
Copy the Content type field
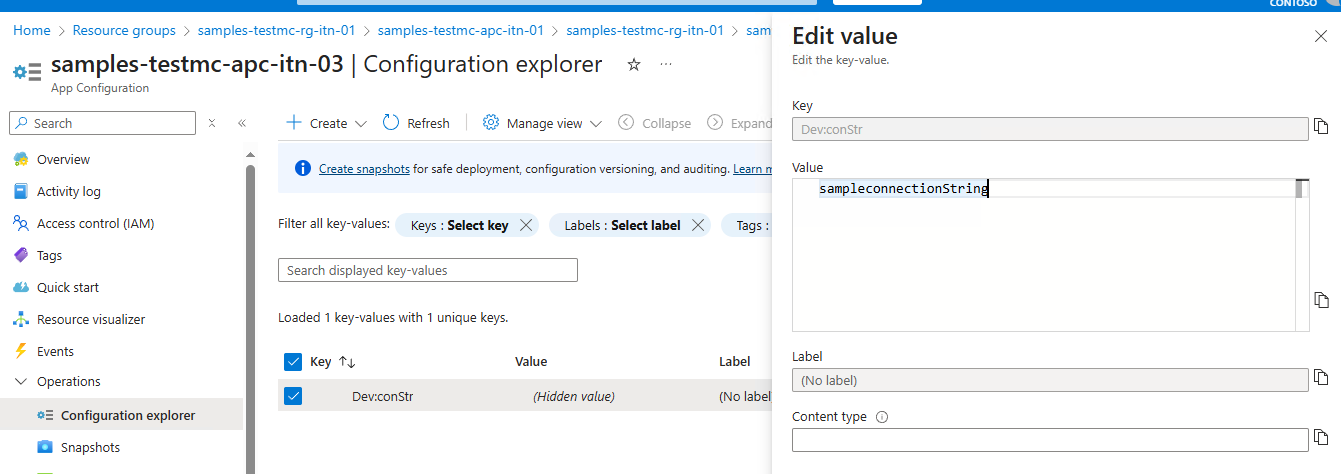[1321, 438]
